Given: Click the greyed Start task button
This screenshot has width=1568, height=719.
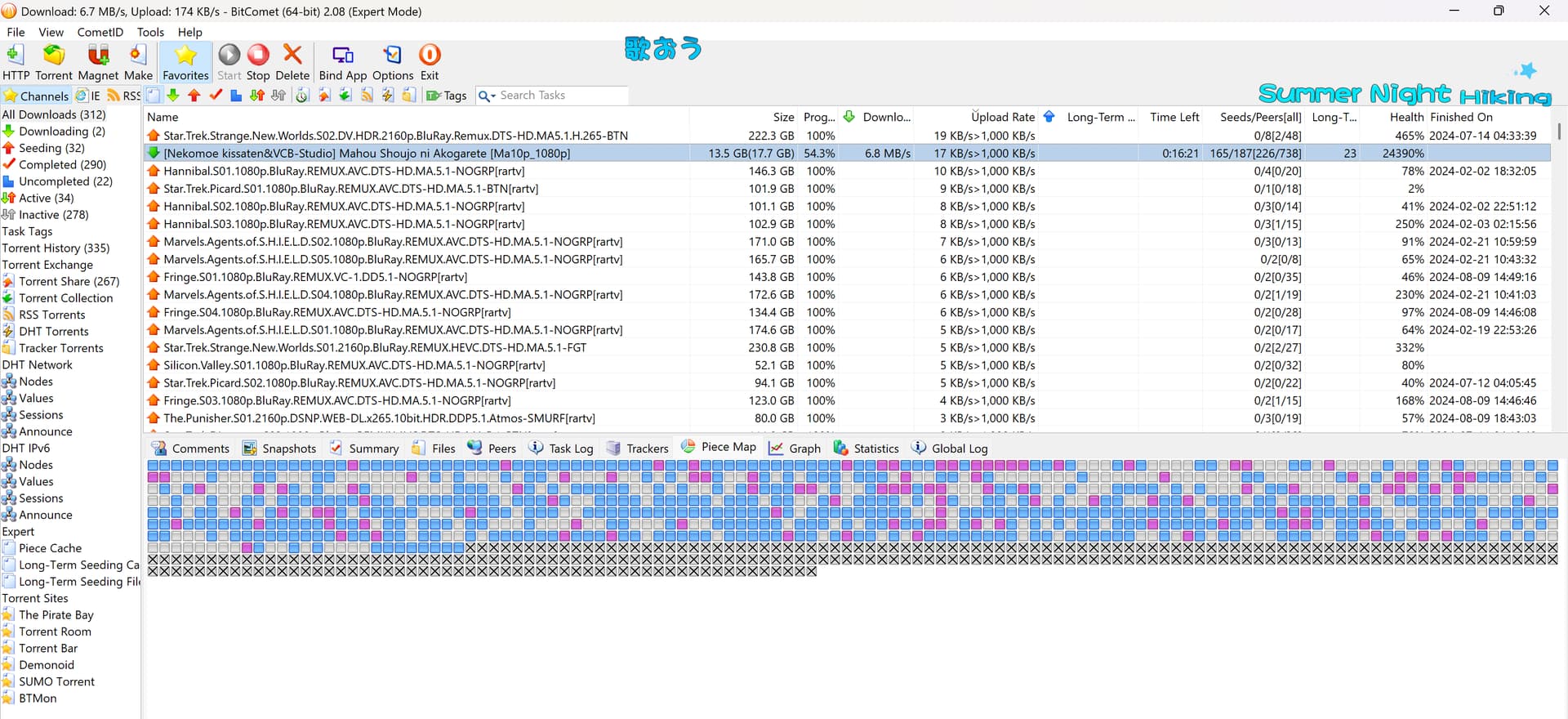Looking at the screenshot, I should (229, 63).
